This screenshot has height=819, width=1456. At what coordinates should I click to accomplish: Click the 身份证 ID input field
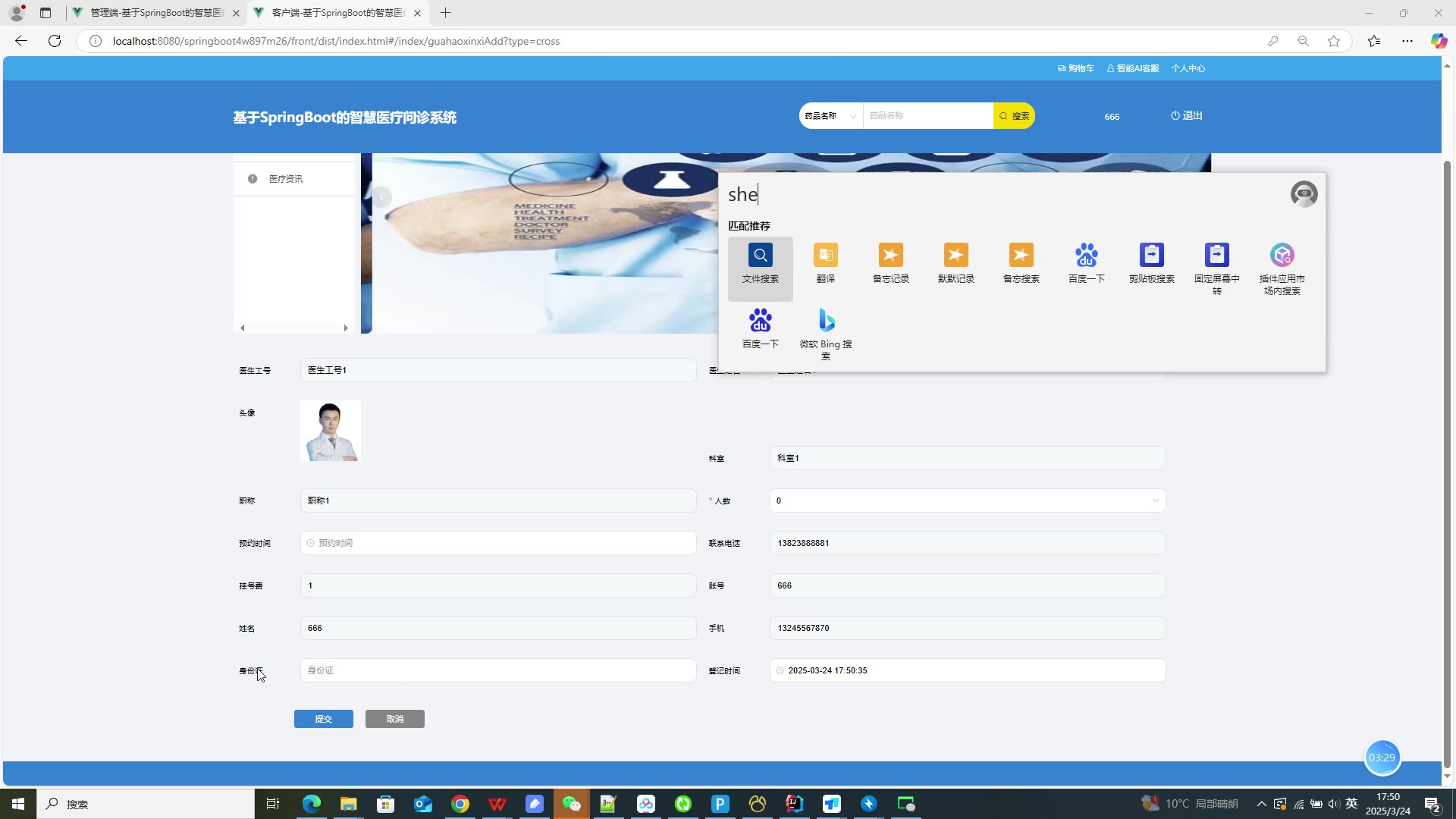[497, 670]
